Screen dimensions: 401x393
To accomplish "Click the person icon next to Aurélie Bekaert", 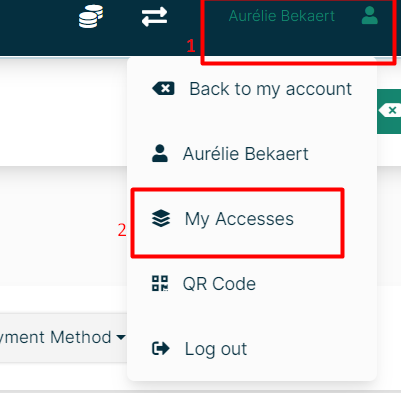I will point(160,153).
